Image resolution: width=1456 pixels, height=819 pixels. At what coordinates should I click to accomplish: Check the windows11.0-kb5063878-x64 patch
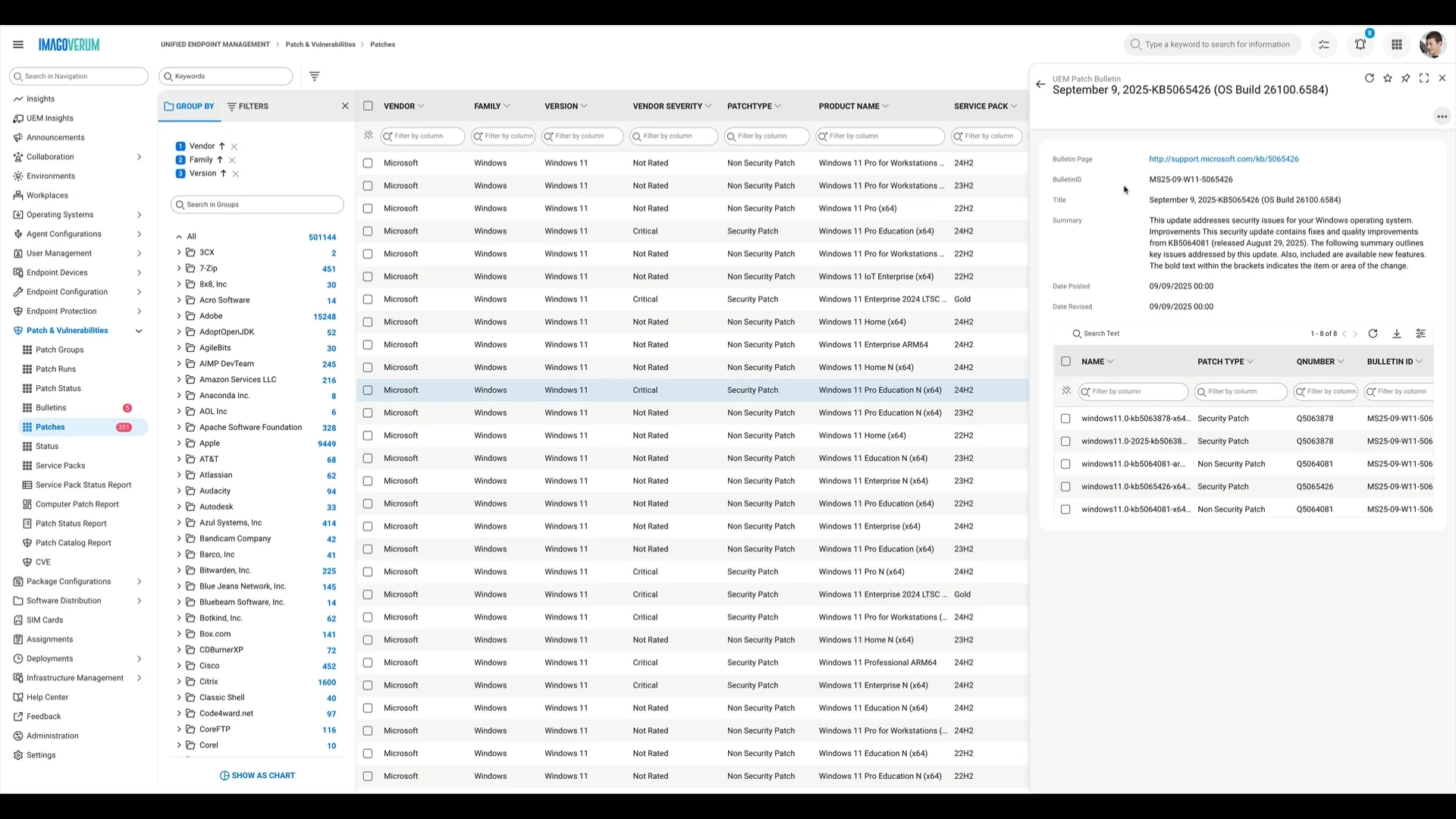click(1065, 419)
